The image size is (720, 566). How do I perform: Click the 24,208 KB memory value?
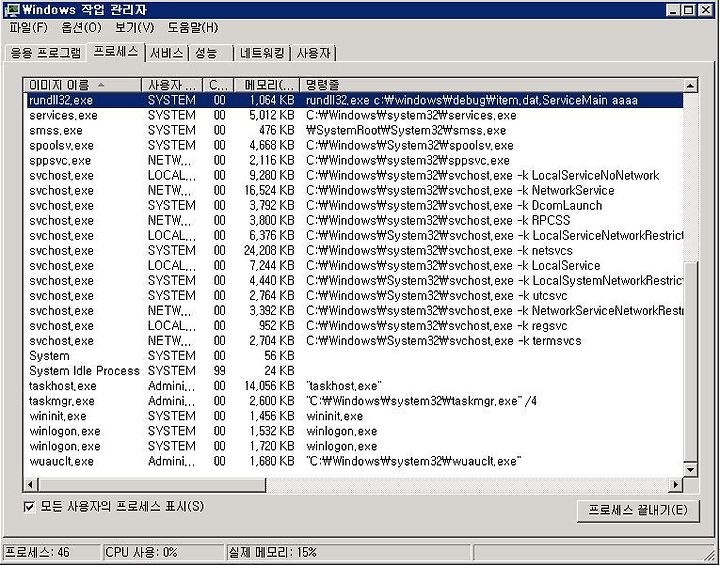point(269,251)
